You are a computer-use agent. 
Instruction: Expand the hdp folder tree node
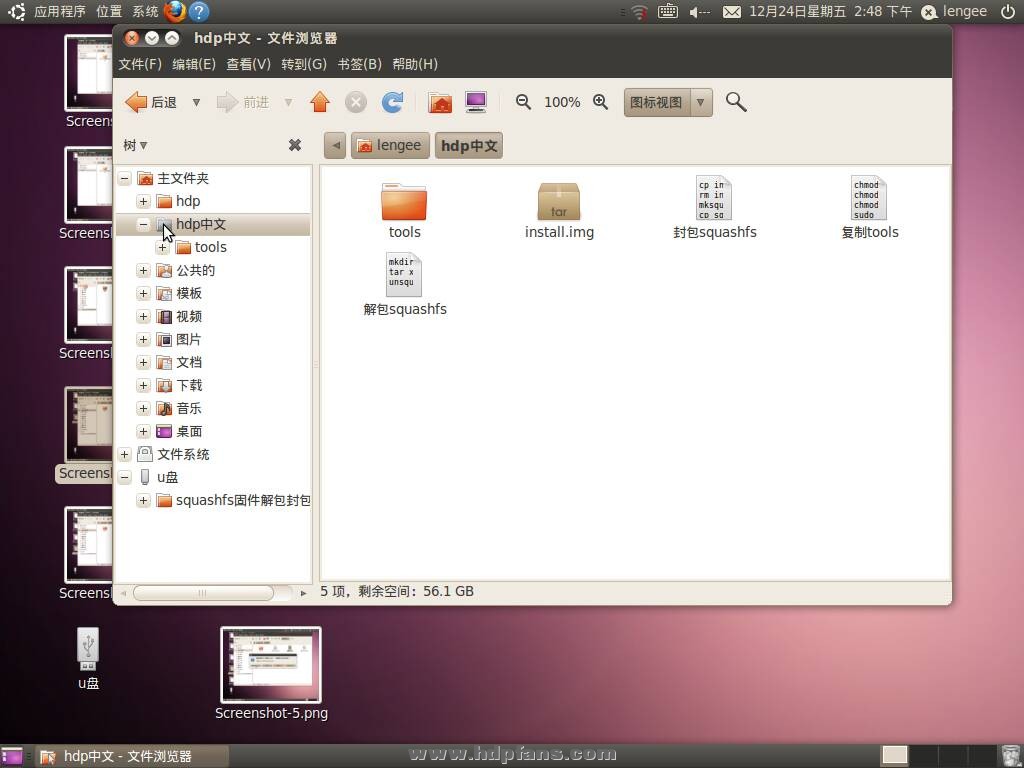[x=144, y=201]
